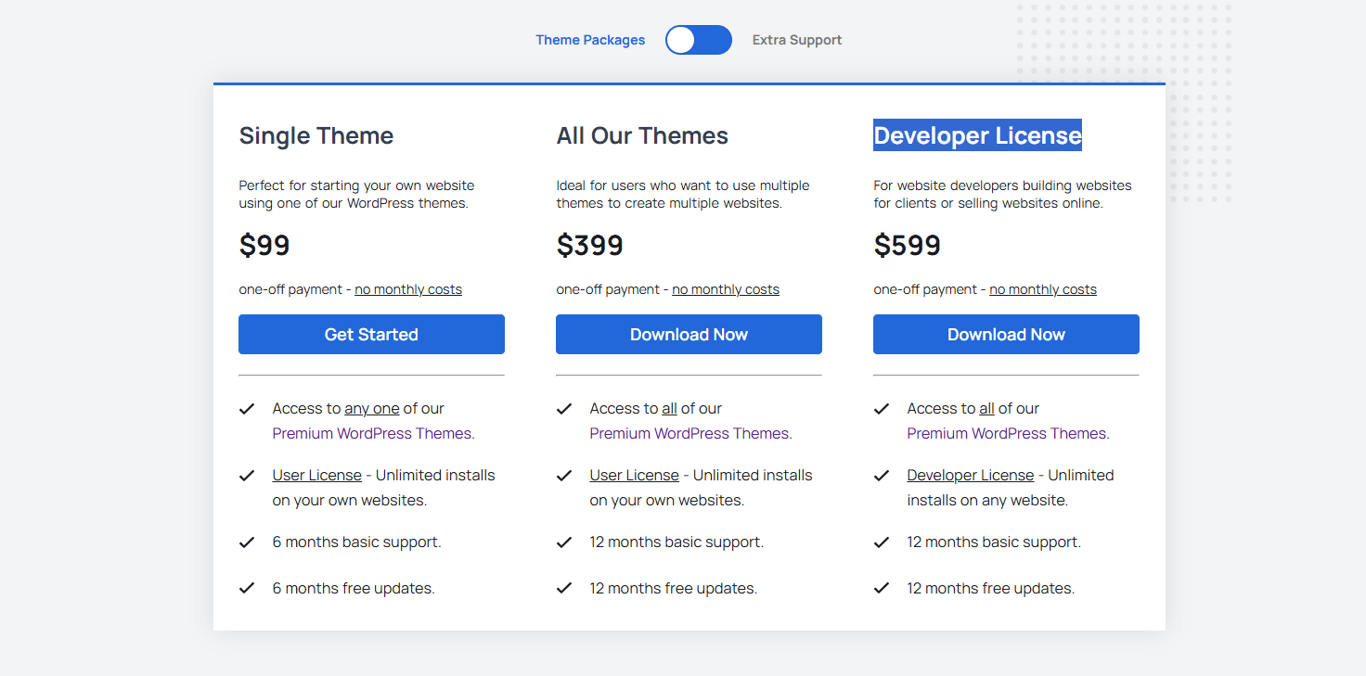Click 'no monthly costs' under $599
The width and height of the screenshot is (1366, 676).
[1043, 289]
